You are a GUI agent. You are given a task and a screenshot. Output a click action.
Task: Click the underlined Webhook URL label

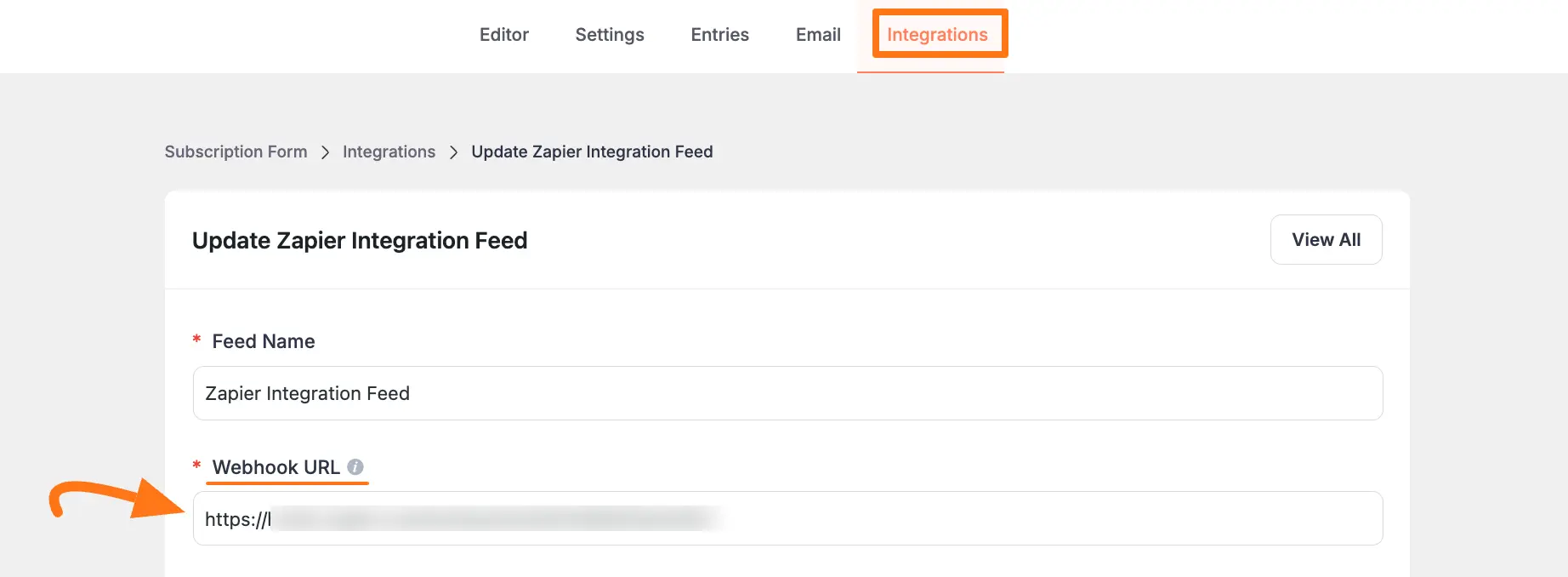click(276, 467)
